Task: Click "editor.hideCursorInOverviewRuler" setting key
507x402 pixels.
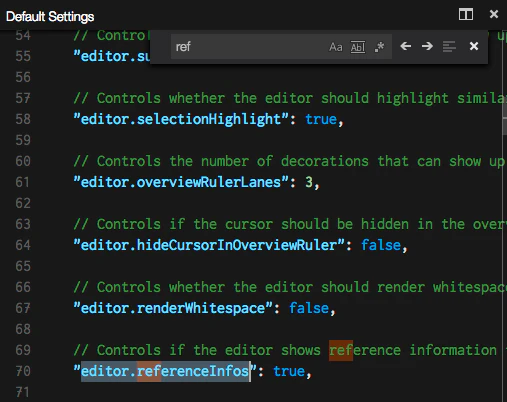Action: 209,245
